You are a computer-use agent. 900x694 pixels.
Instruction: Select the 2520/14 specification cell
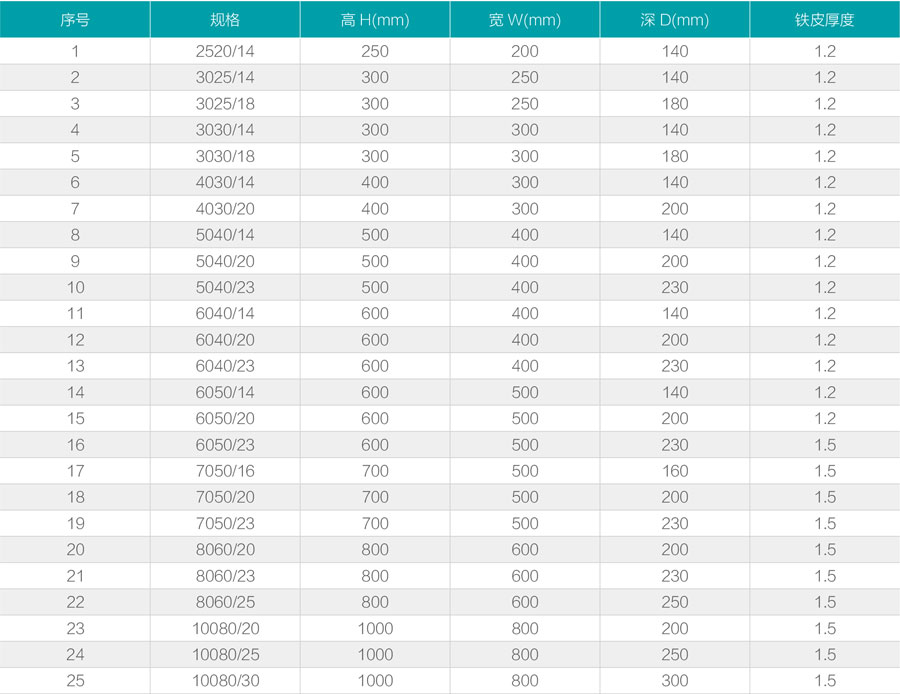pos(225,51)
